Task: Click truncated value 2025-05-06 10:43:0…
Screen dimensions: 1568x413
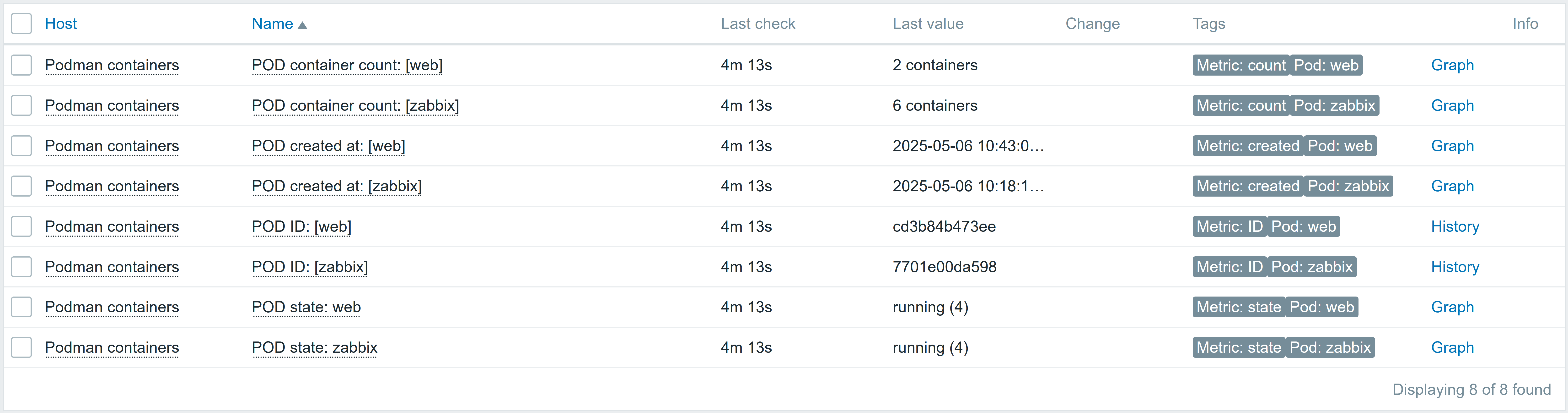Action: pyautogui.click(x=968, y=146)
